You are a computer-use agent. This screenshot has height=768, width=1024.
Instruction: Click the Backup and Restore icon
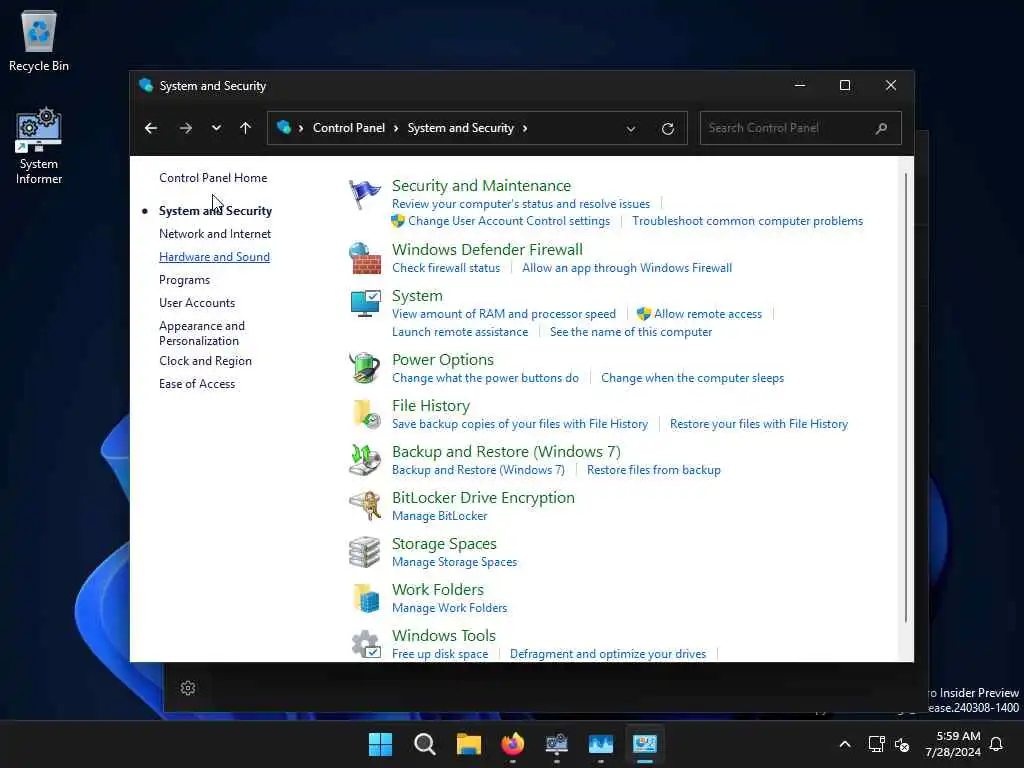(x=365, y=460)
